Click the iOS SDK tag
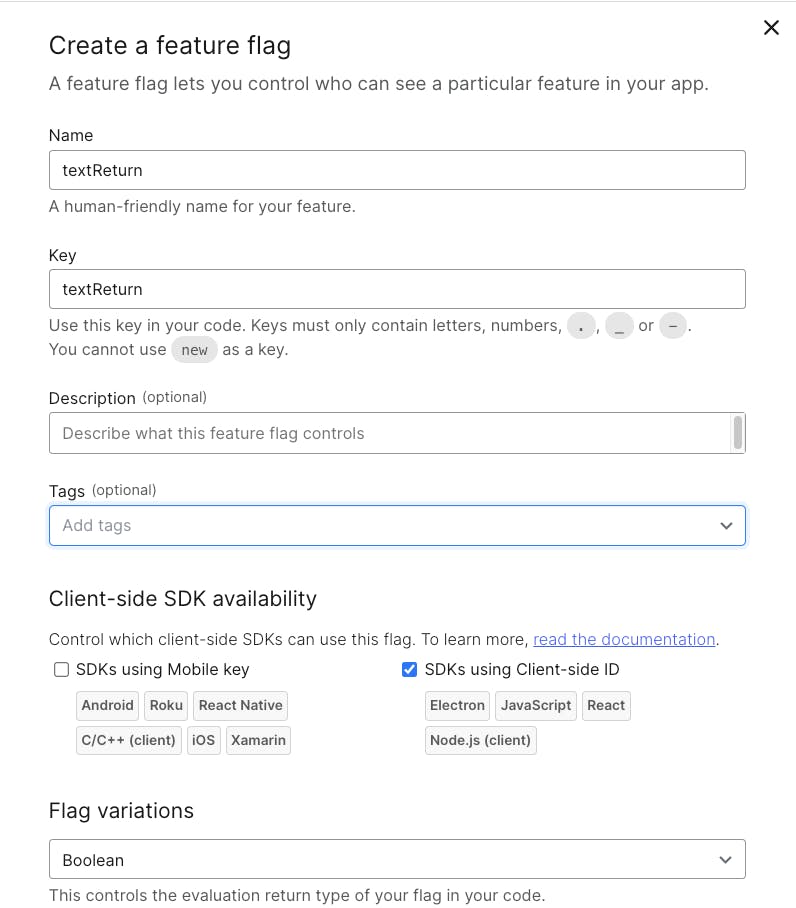 pyautogui.click(x=203, y=740)
